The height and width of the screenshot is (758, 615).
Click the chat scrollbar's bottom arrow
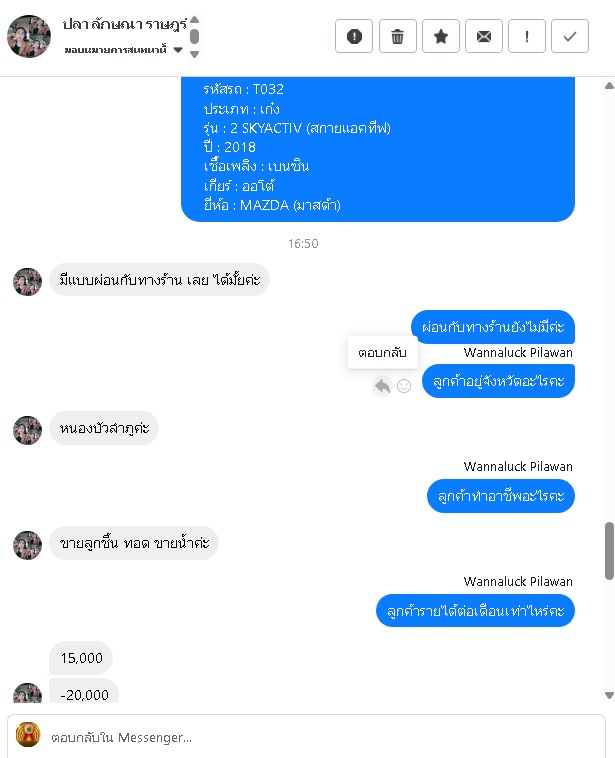(x=609, y=695)
